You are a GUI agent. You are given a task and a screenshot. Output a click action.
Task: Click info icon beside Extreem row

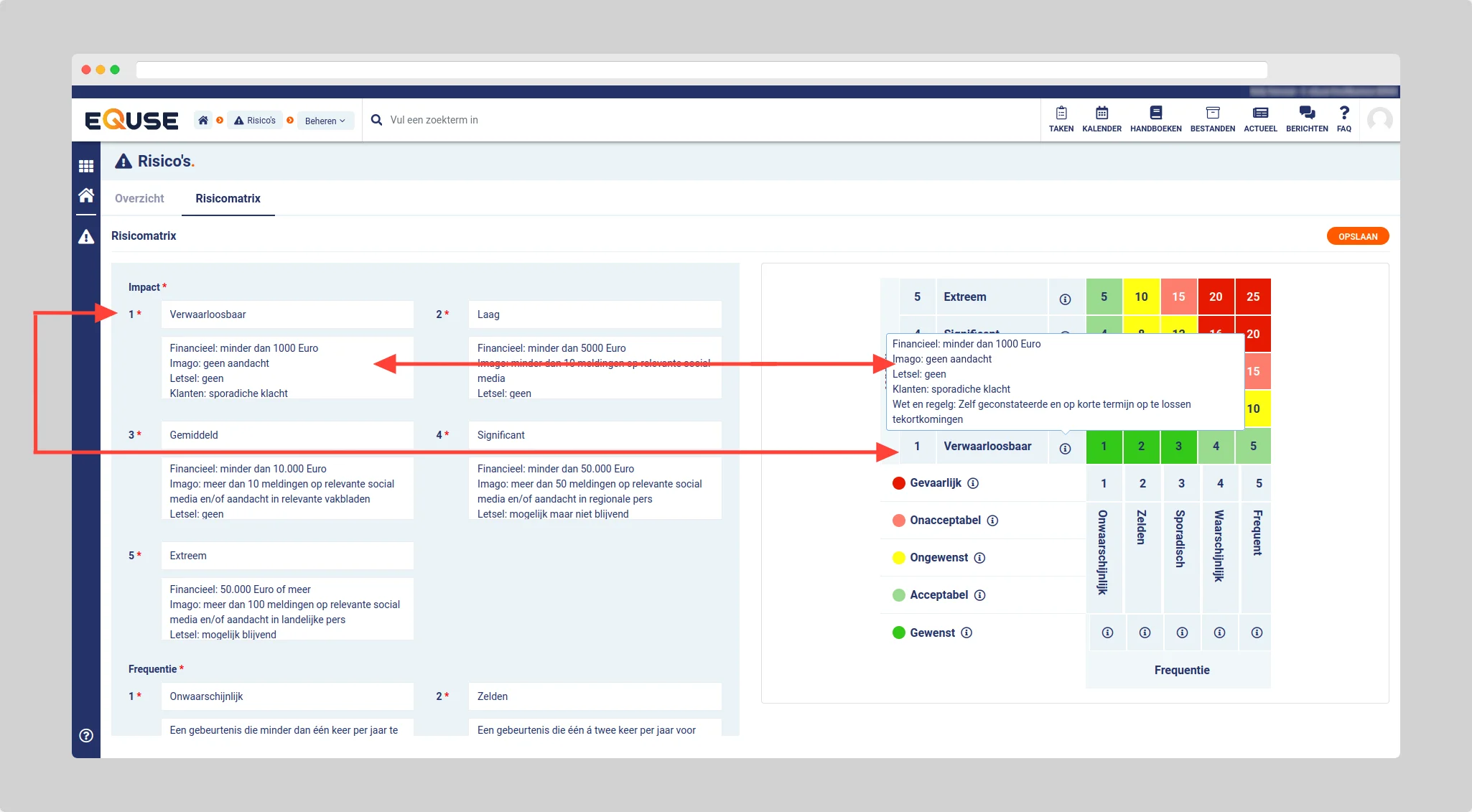click(1065, 299)
